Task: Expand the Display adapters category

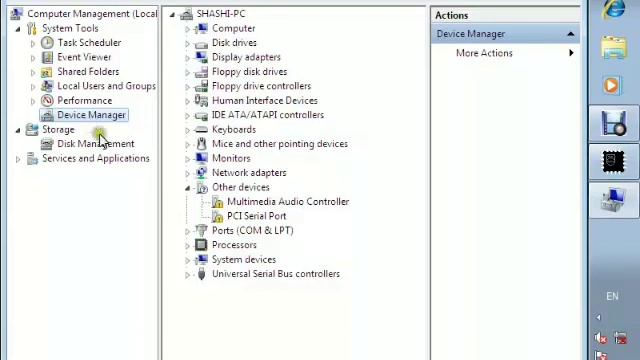Action: pyautogui.click(x=187, y=58)
